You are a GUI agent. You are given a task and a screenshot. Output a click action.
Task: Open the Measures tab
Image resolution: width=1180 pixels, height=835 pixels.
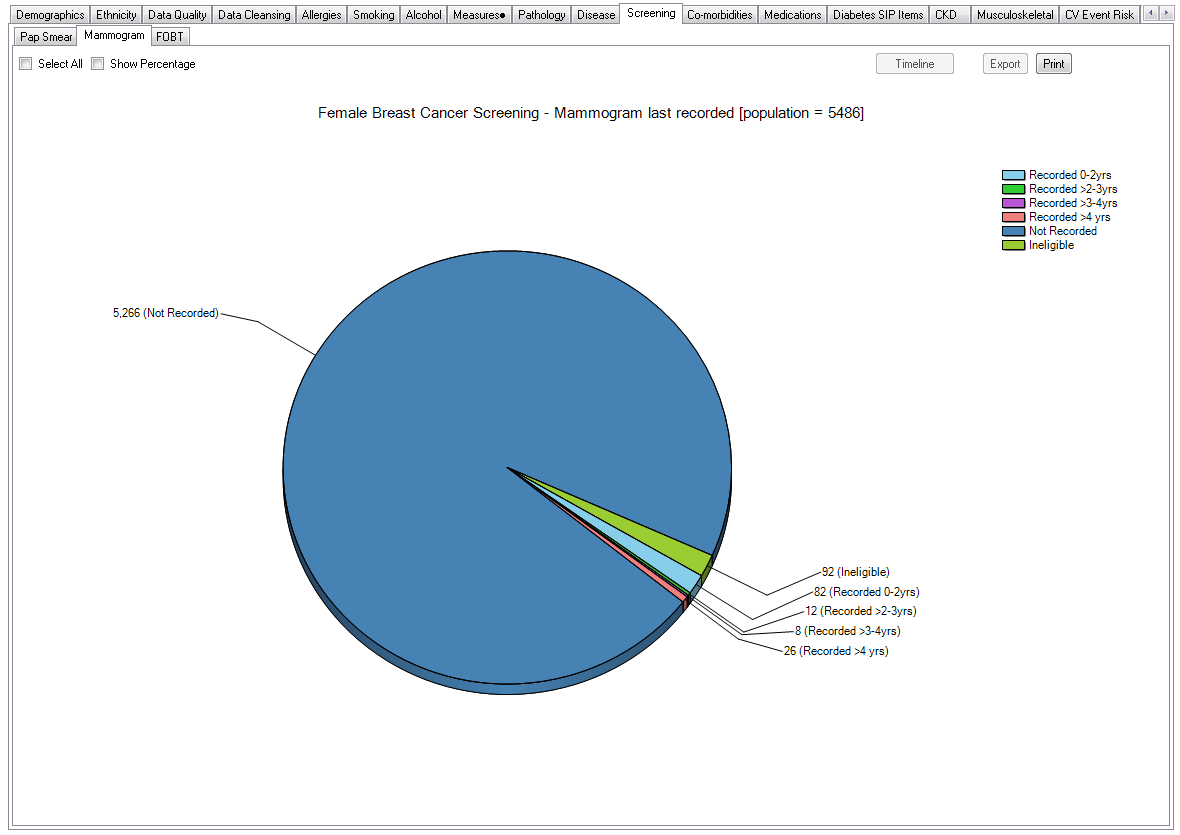479,15
